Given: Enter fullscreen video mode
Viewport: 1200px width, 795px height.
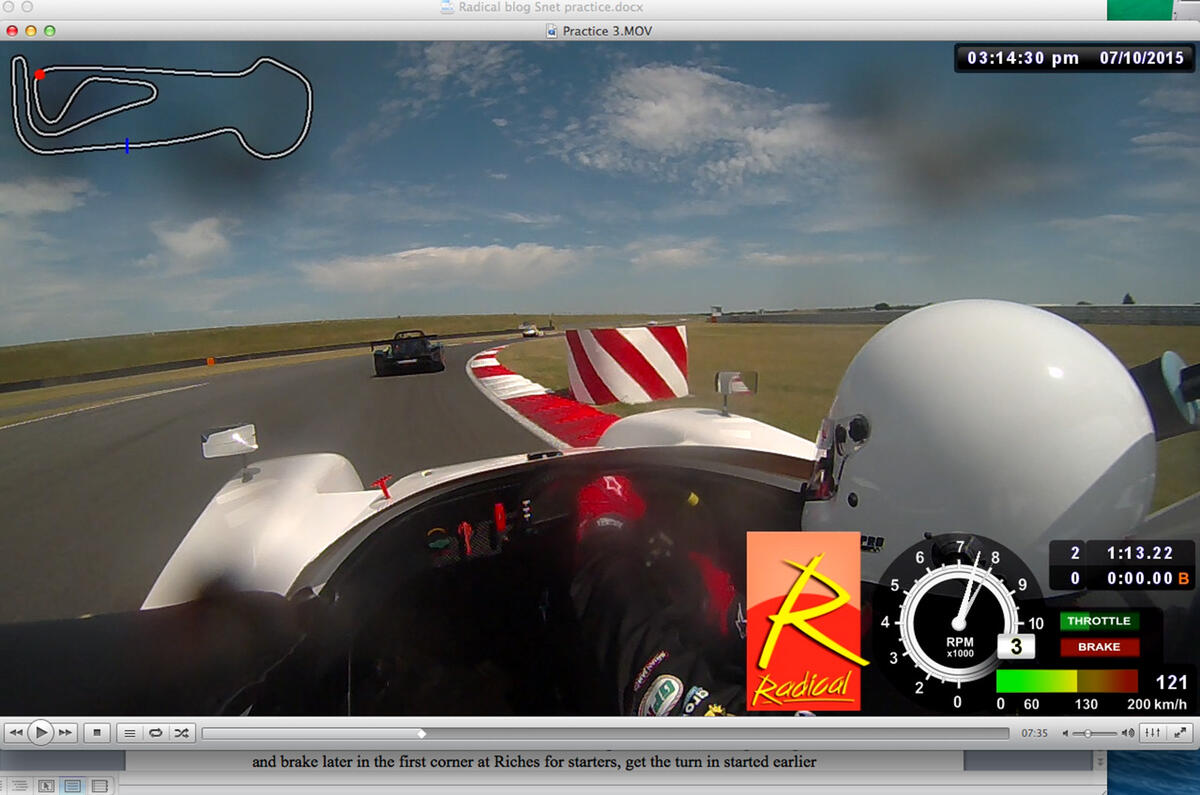Looking at the screenshot, I should (x=1179, y=733).
